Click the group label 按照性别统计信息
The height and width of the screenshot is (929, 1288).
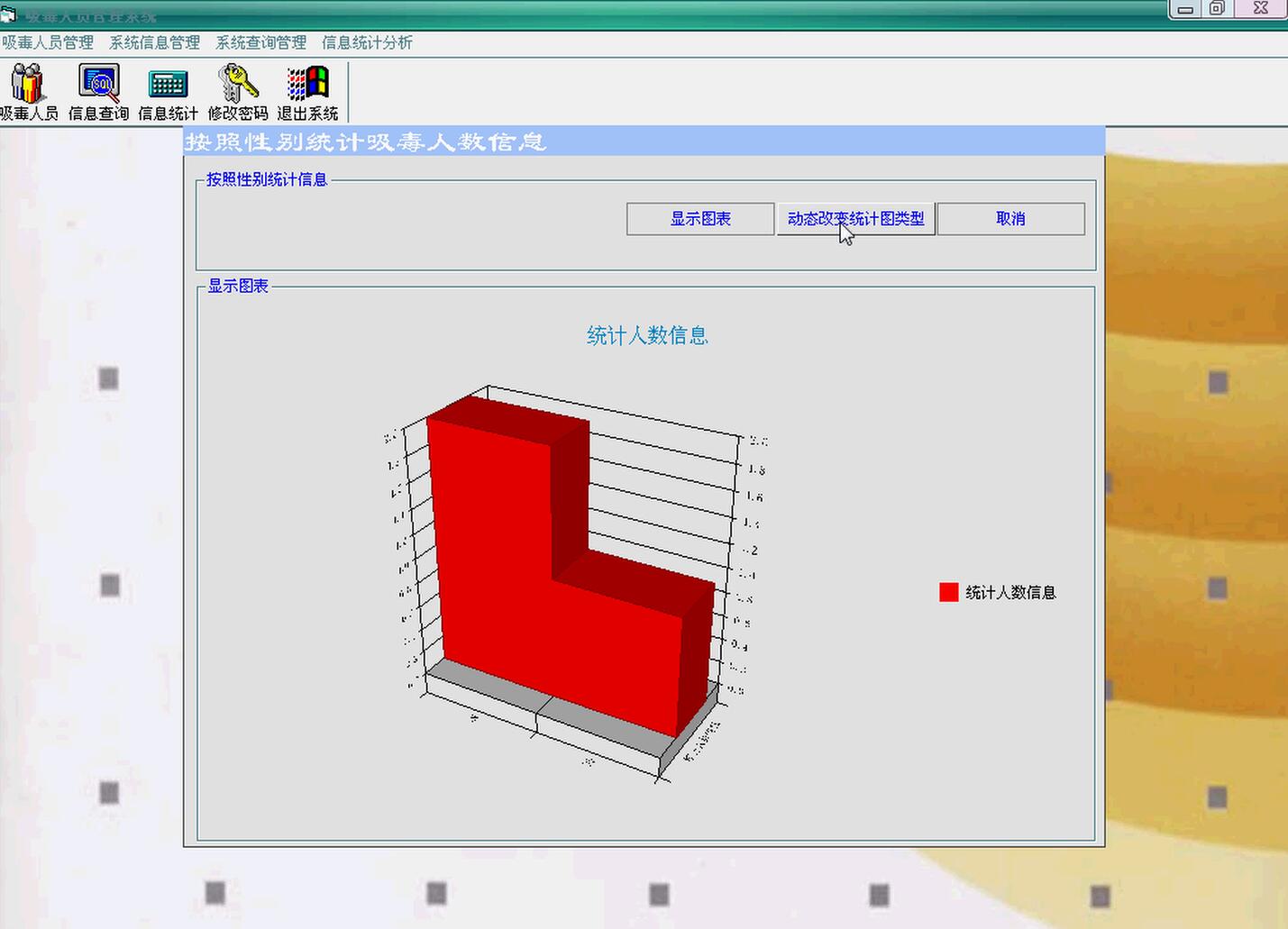(x=267, y=179)
